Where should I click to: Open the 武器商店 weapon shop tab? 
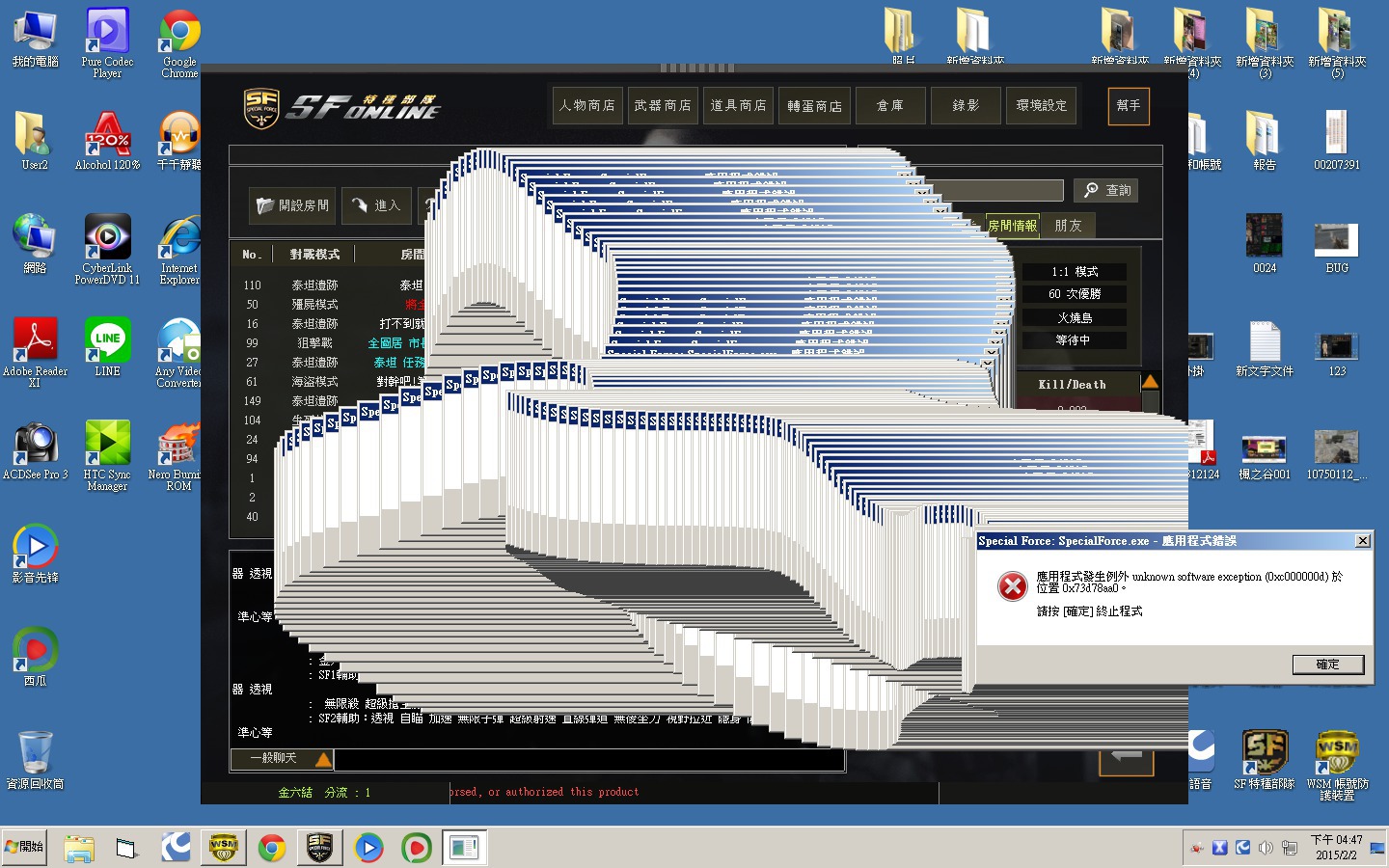(663, 106)
